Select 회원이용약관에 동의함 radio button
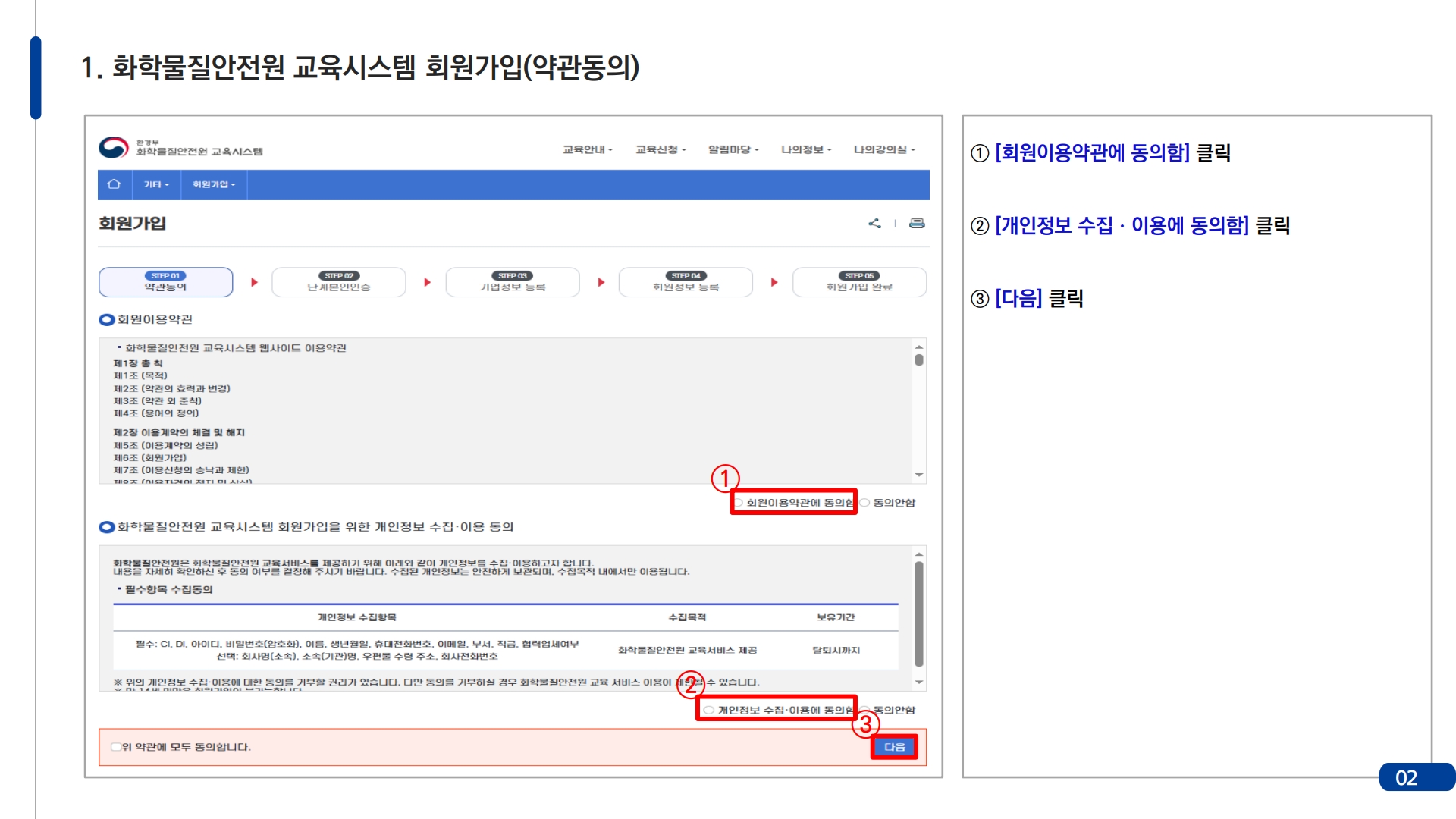Screen dimensions: 1456x819 (739, 503)
